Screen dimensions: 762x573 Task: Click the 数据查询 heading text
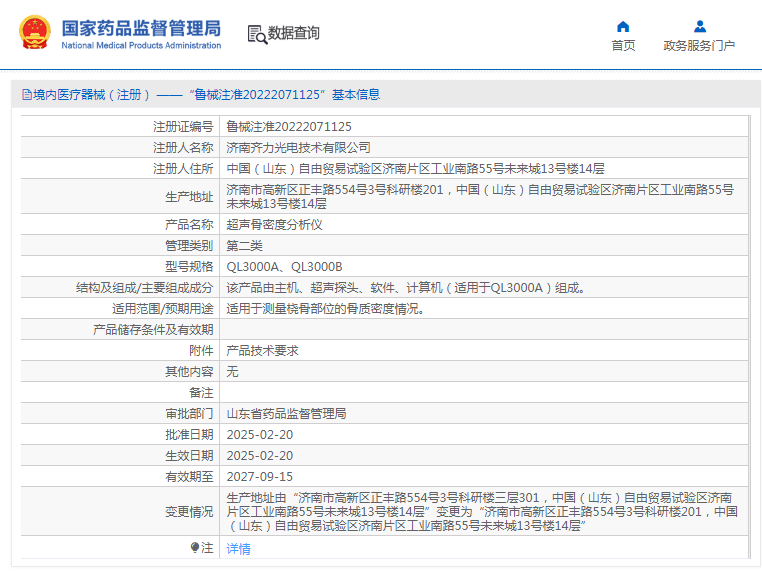pyautogui.click(x=294, y=33)
